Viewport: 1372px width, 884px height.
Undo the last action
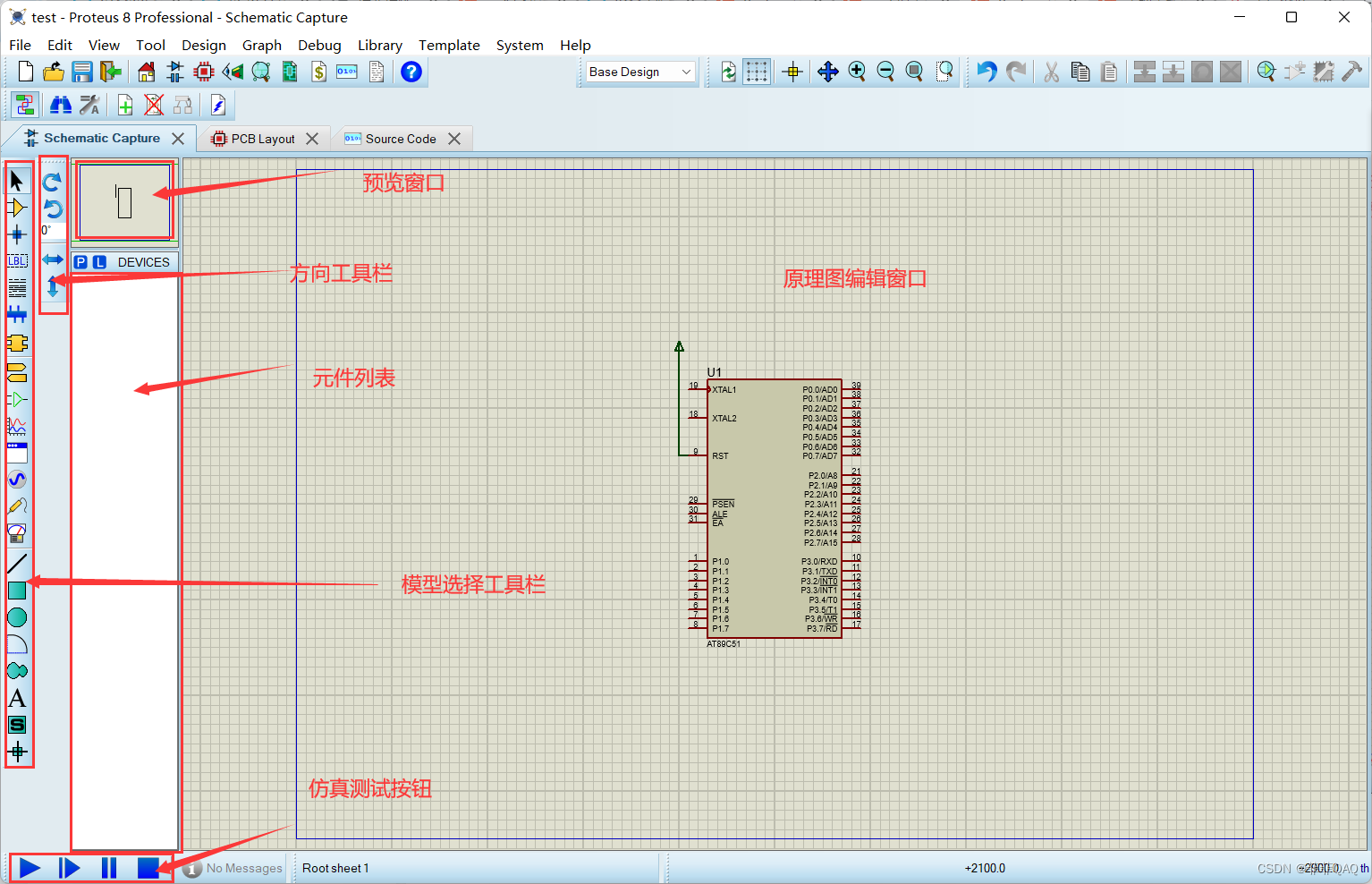987,72
